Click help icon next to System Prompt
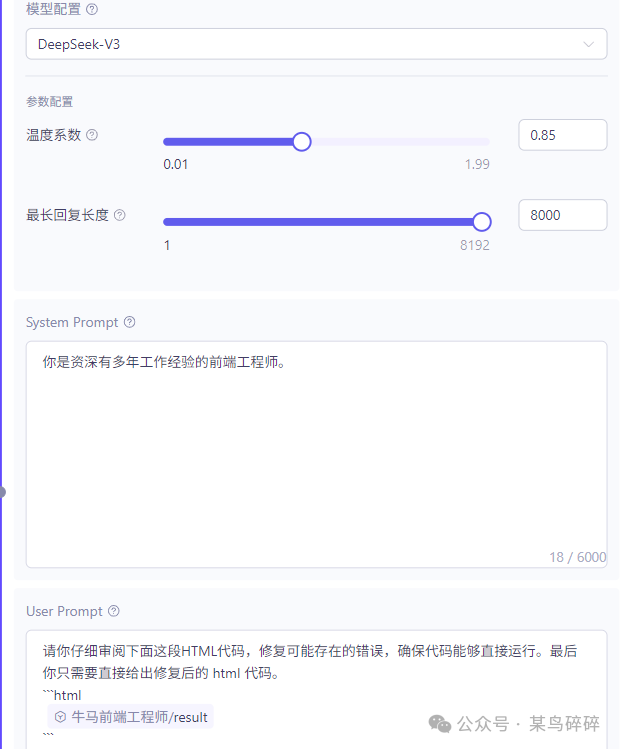Viewport: 620px width, 749px height. pos(129,322)
